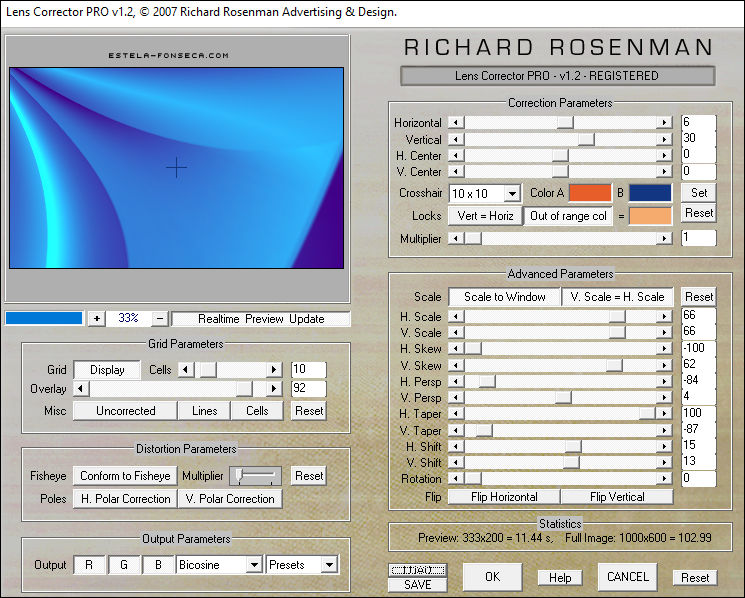Decrease Cells count with left arrow

[x=186, y=370]
